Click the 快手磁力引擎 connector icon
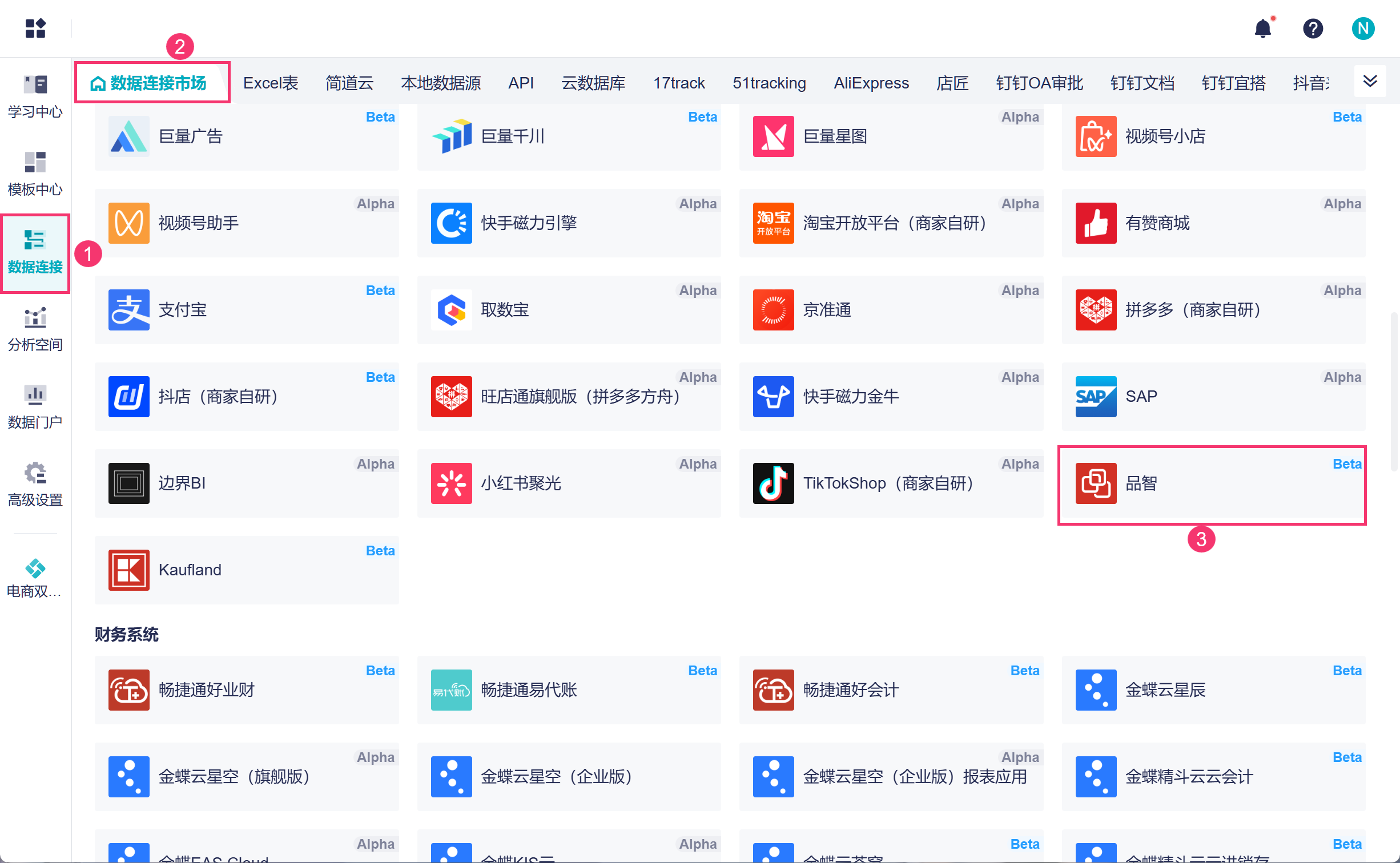The width and height of the screenshot is (1400, 863). pos(452,223)
